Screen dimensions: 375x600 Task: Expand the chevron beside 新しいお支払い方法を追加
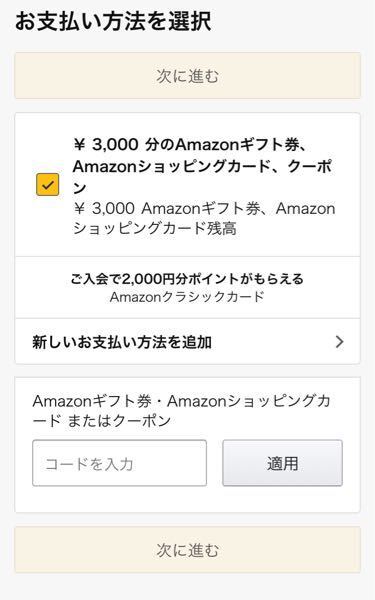(339, 342)
